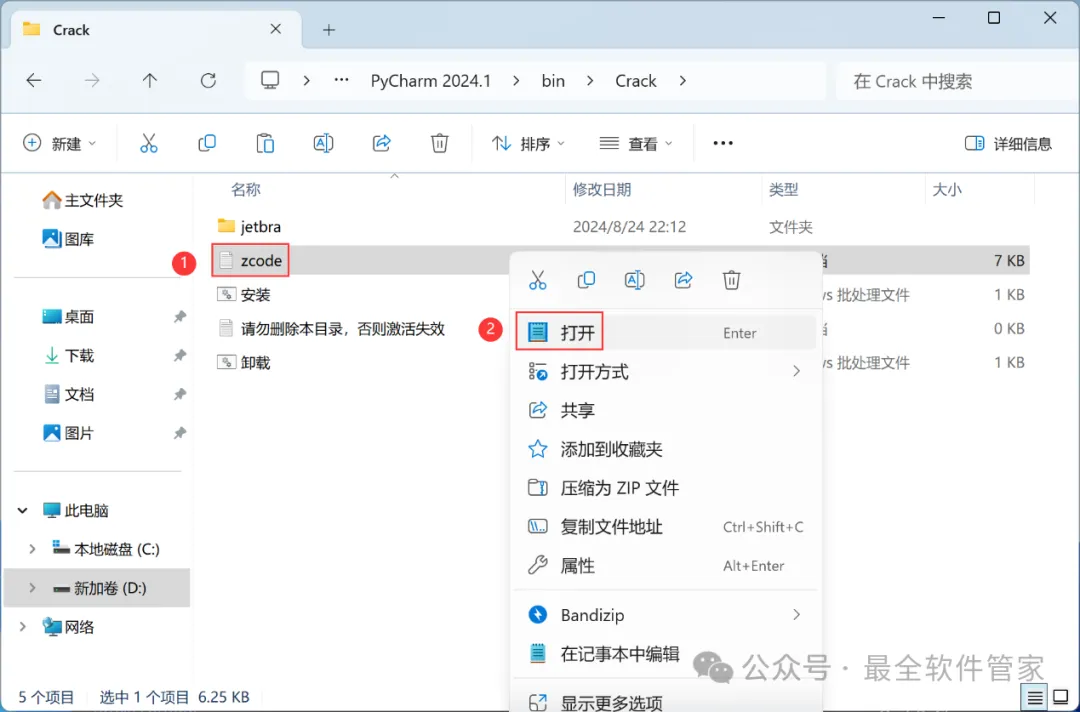Sort by the Size column header
The image size is (1080, 712).
[946, 189]
